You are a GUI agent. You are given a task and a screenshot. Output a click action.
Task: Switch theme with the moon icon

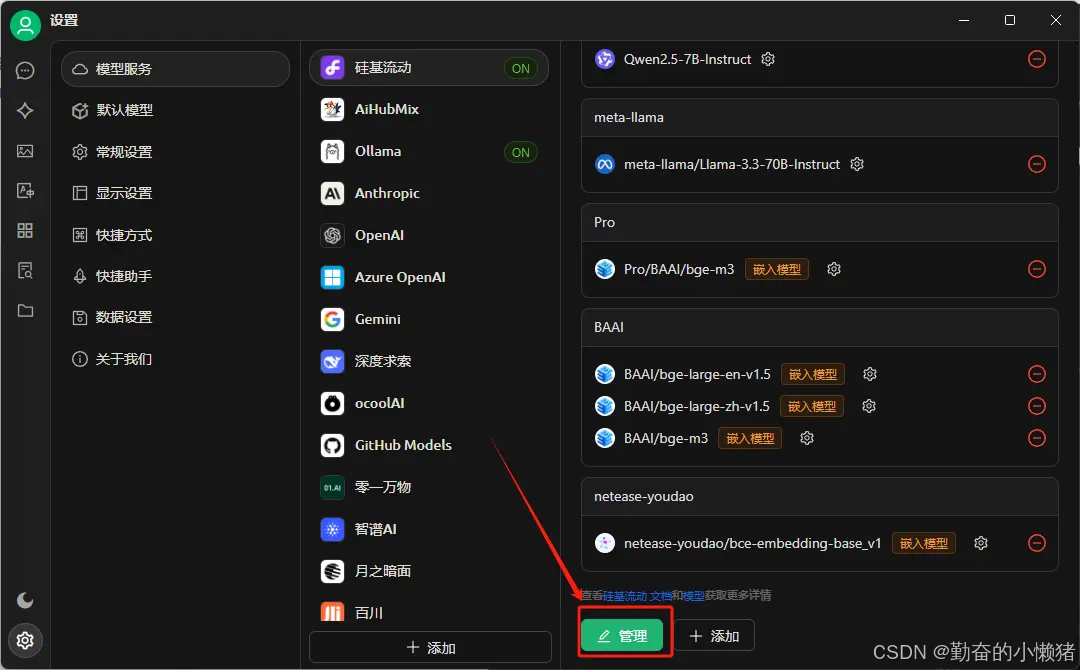25,600
